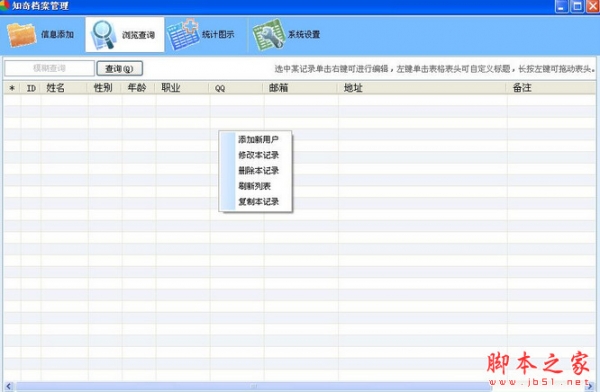Click the horizontal scrollbar thumb
Viewport: 600px width, 392px height.
point(253,386)
